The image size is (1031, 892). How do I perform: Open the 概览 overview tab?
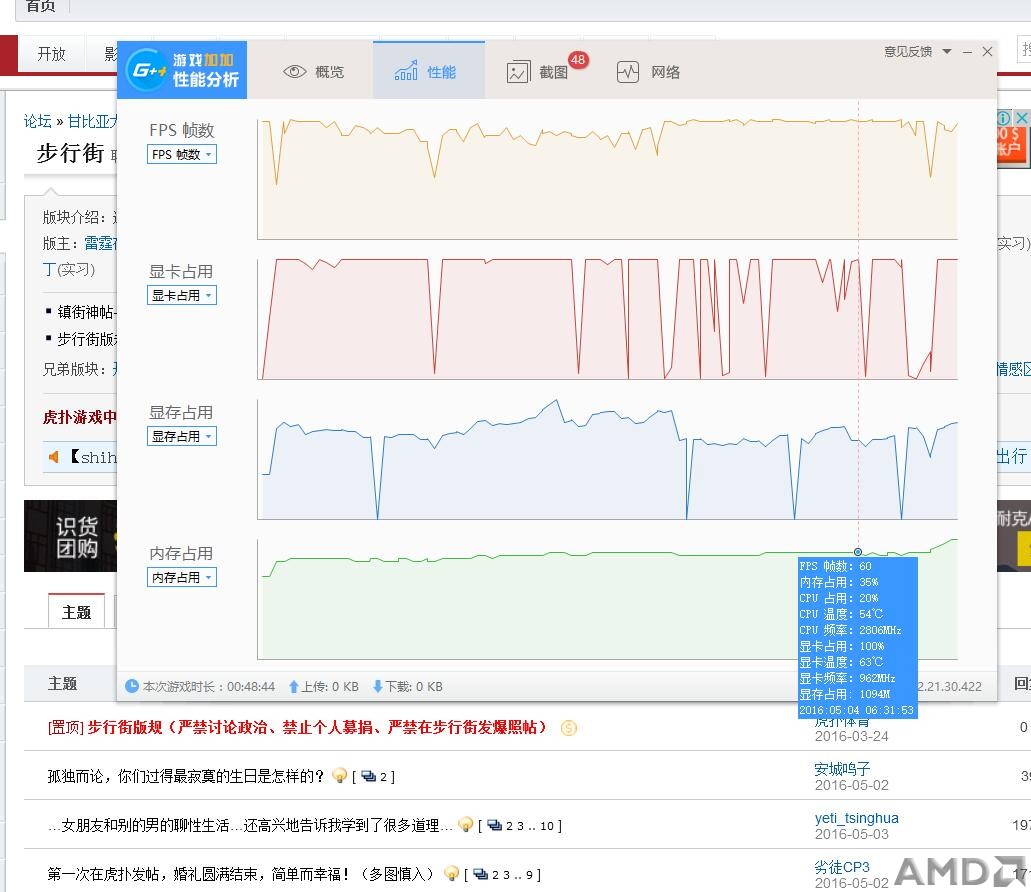pyautogui.click(x=314, y=72)
